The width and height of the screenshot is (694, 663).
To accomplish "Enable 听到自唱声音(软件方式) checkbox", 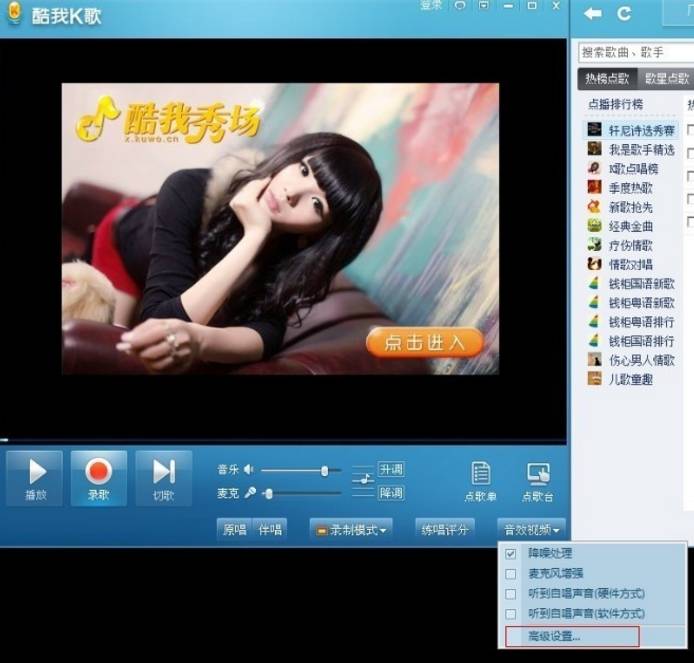I will click(x=510, y=614).
